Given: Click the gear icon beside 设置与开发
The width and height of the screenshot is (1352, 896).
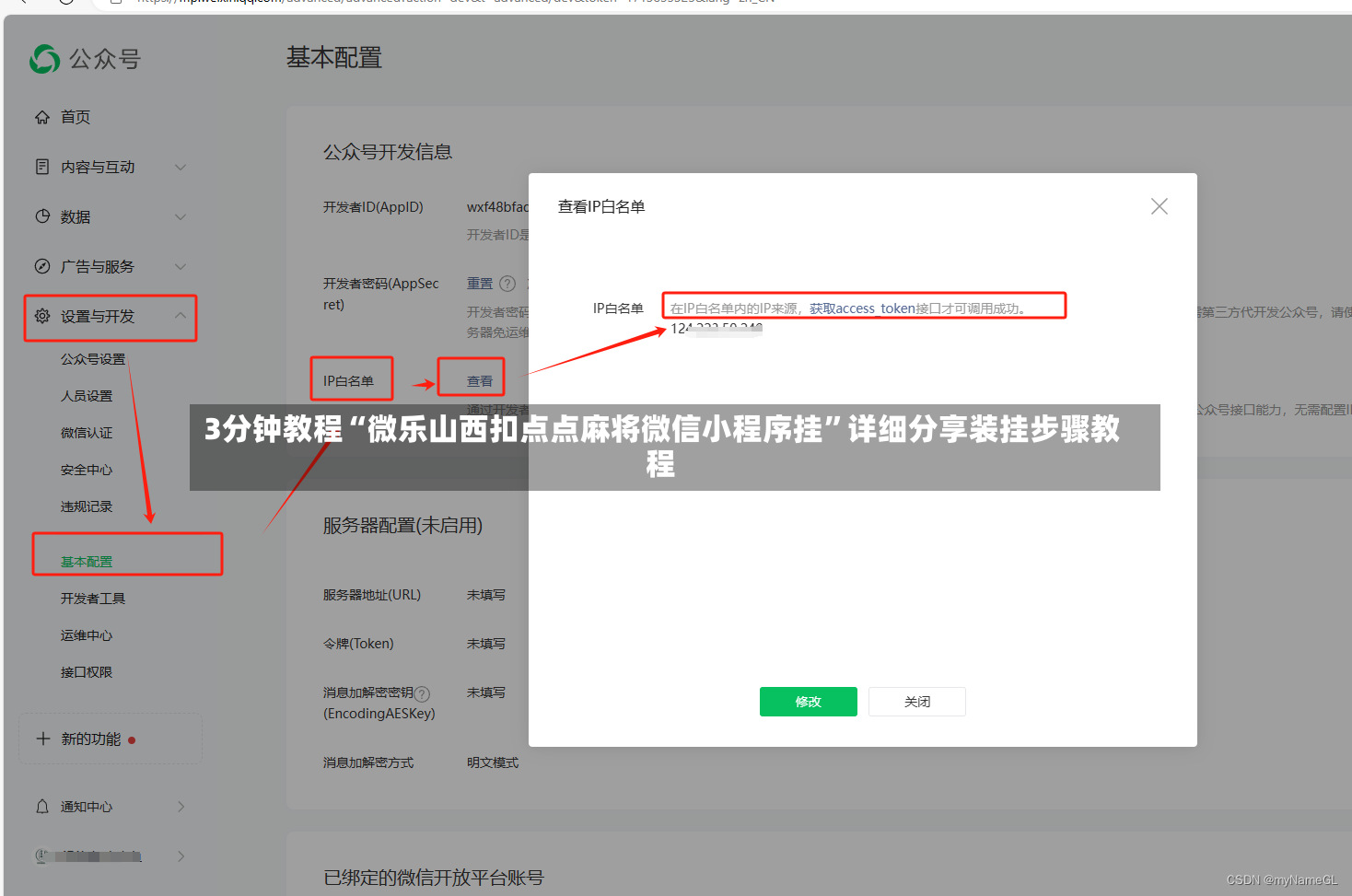Looking at the screenshot, I should pyautogui.click(x=42, y=316).
